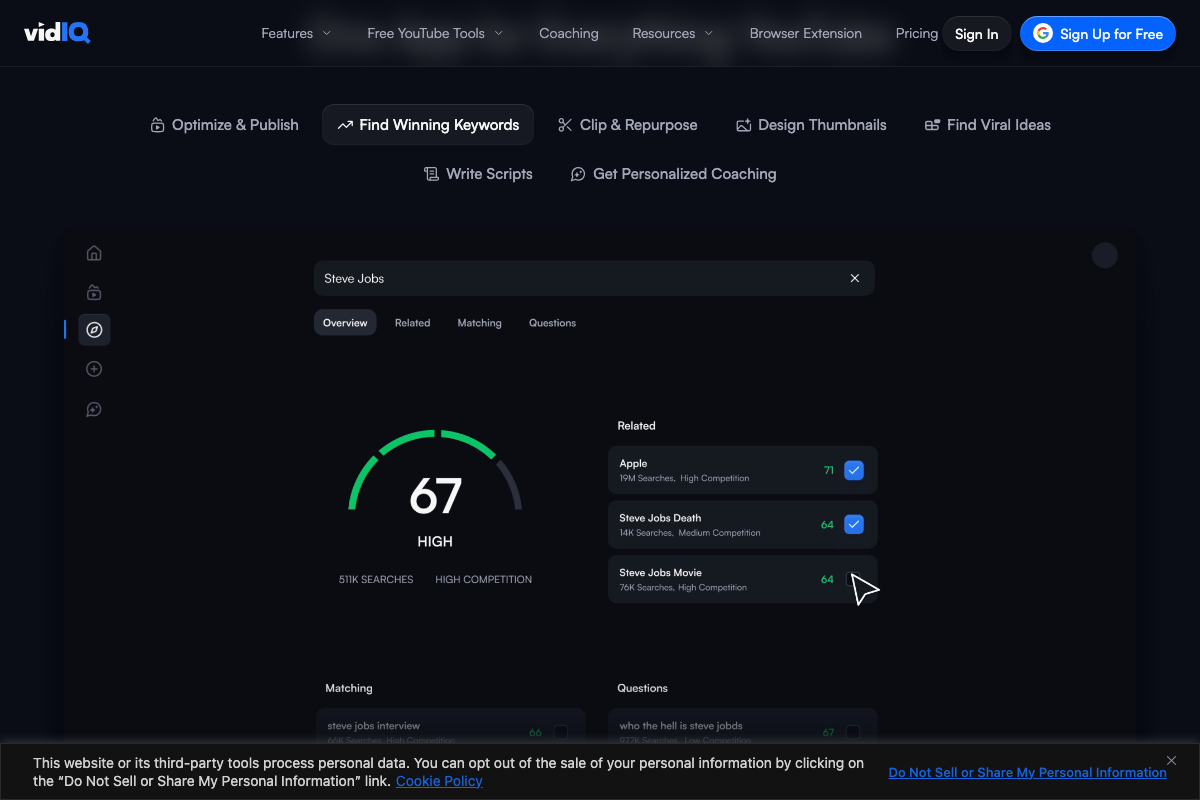Click Sign Up for Free button
The height and width of the screenshot is (800, 1200).
pos(1097,34)
